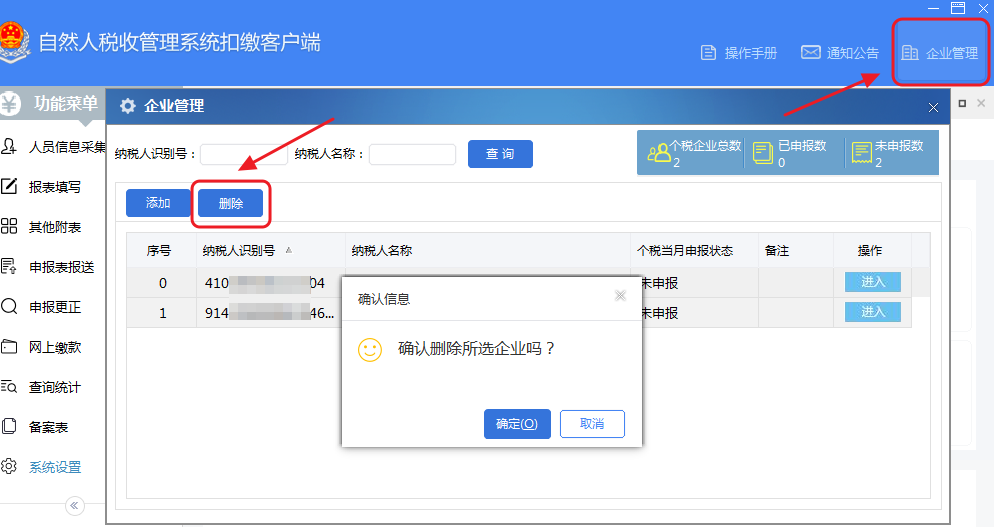Open the 操作手册 manual icon
994x527 pixels.
tap(708, 53)
